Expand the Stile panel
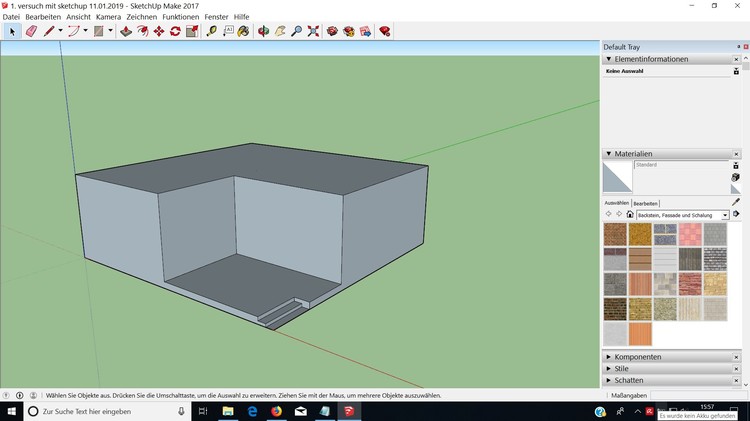Image resolution: width=750 pixels, height=421 pixels. 608,368
